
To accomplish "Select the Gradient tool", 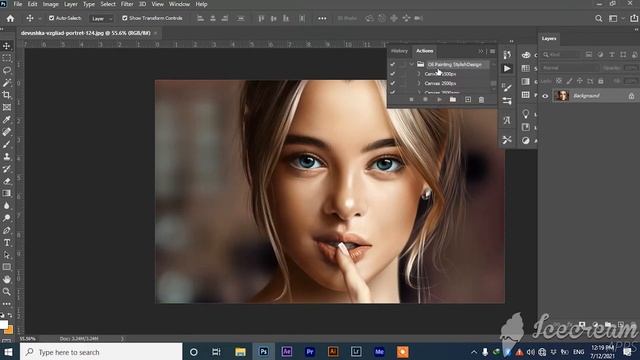I will click(x=7, y=193).
